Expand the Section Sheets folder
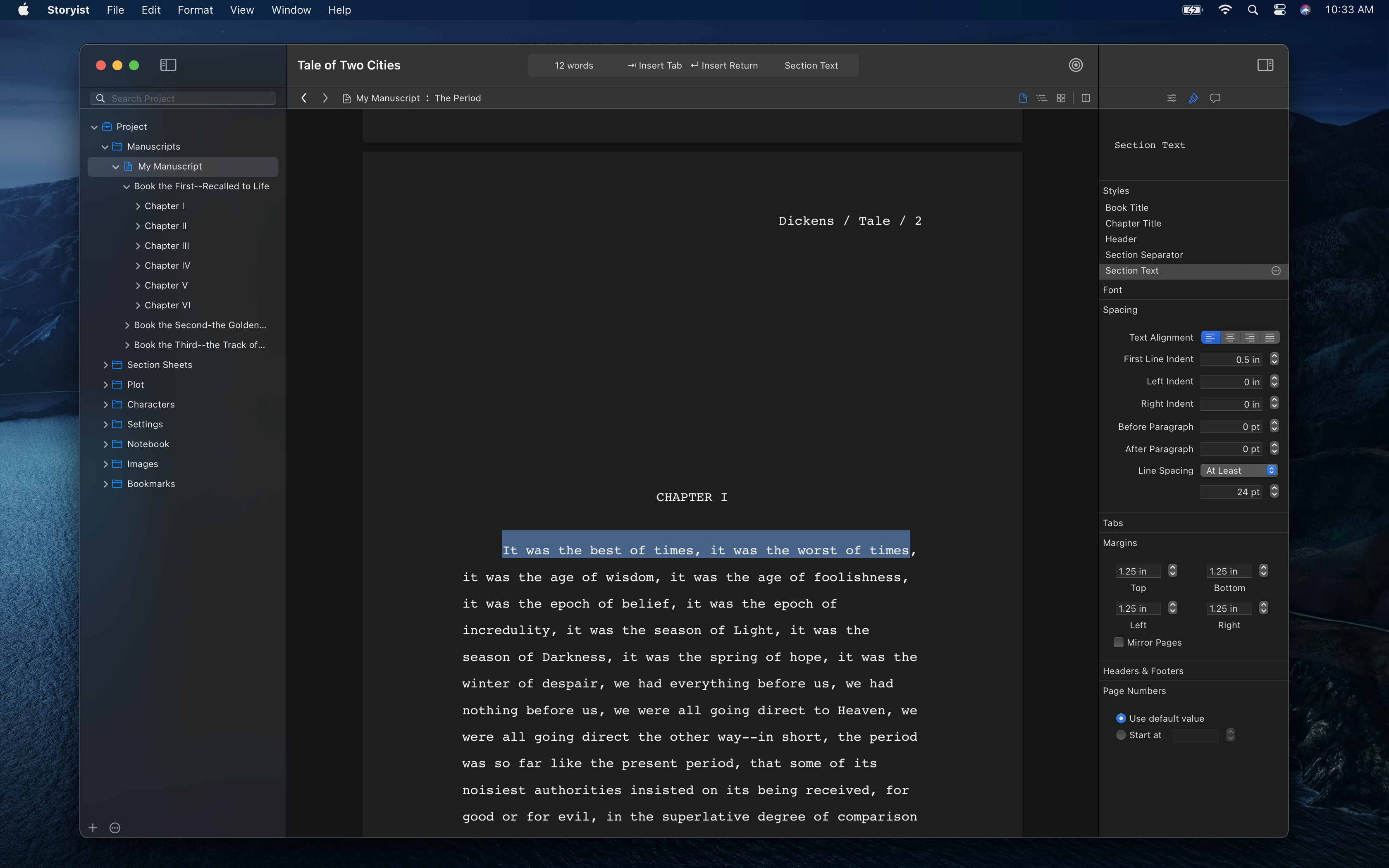The image size is (1389, 868). pyautogui.click(x=105, y=365)
